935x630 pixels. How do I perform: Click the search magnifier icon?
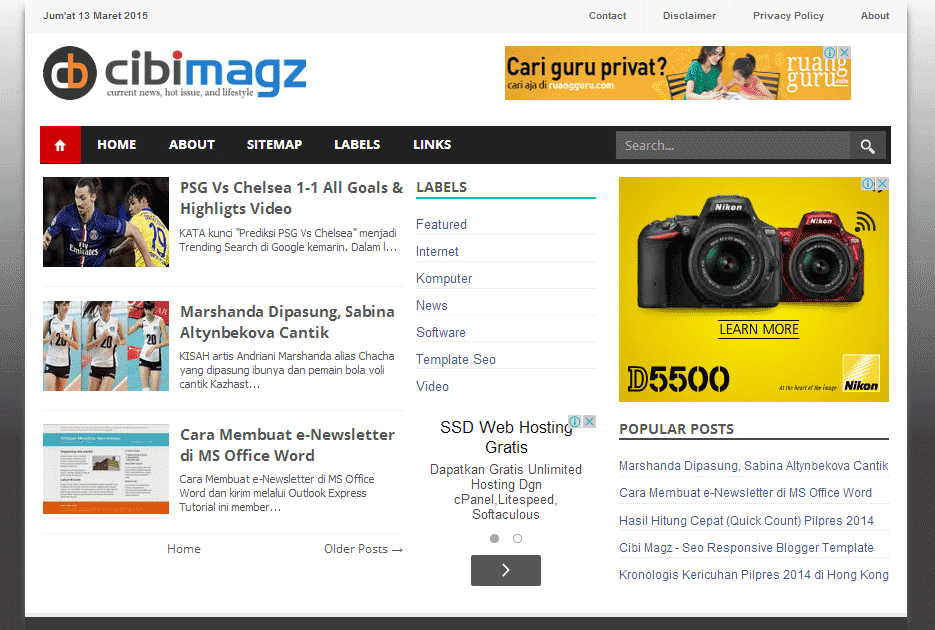pyautogui.click(x=868, y=145)
